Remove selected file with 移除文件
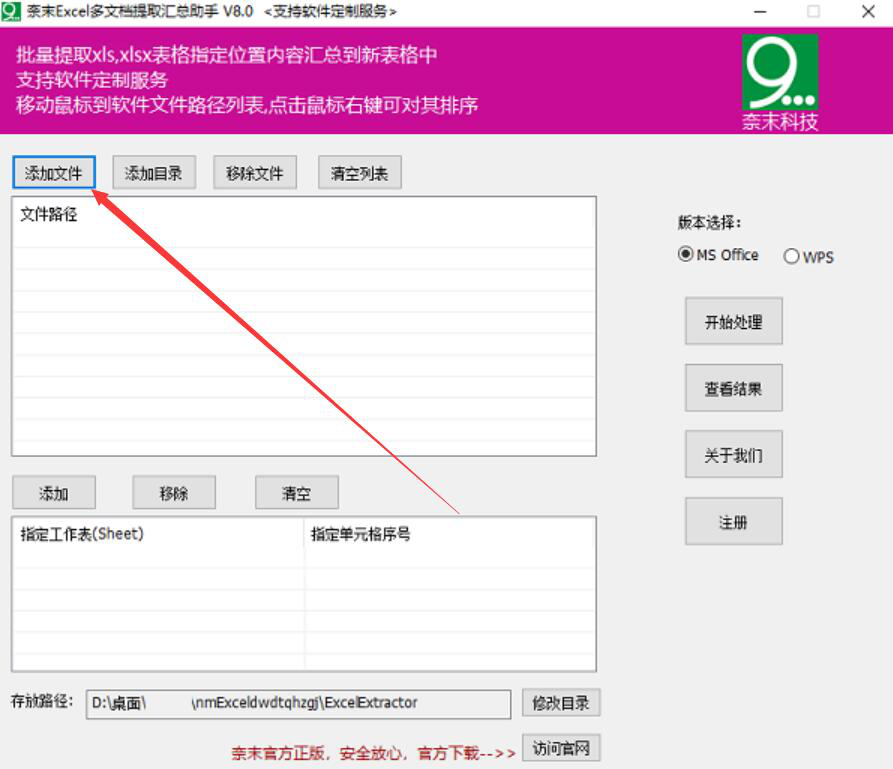 click(255, 172)
